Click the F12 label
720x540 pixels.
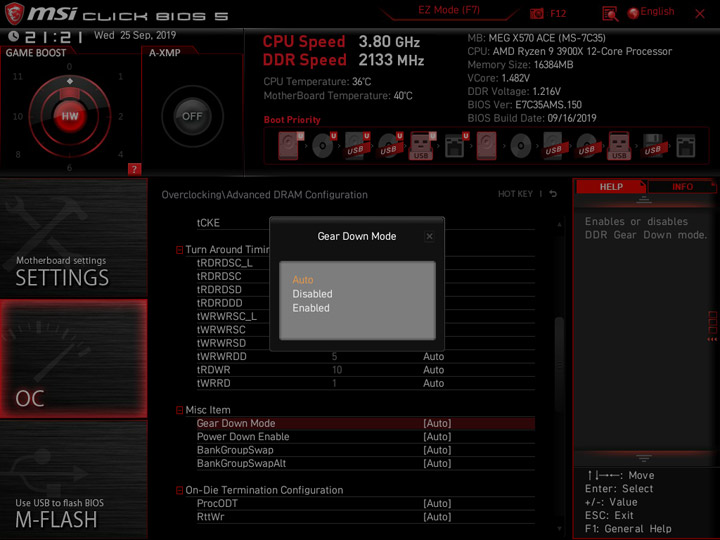[x=558, y=13]
